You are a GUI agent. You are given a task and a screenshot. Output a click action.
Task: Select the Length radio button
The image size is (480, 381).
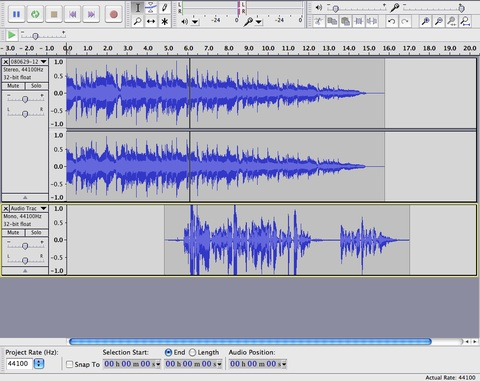[x=192, y=352]
